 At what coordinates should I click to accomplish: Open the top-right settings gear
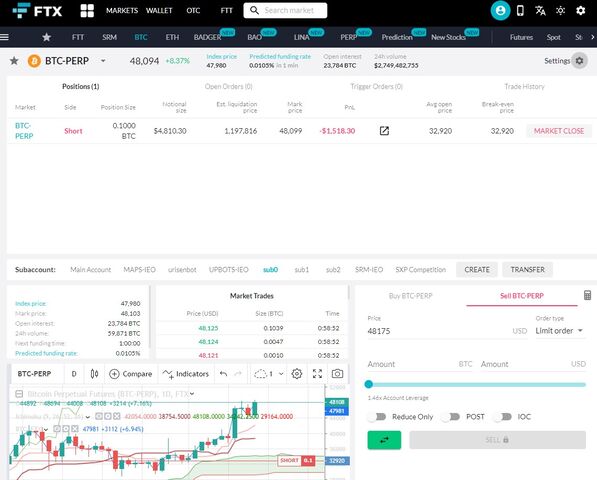coord(581,10)
